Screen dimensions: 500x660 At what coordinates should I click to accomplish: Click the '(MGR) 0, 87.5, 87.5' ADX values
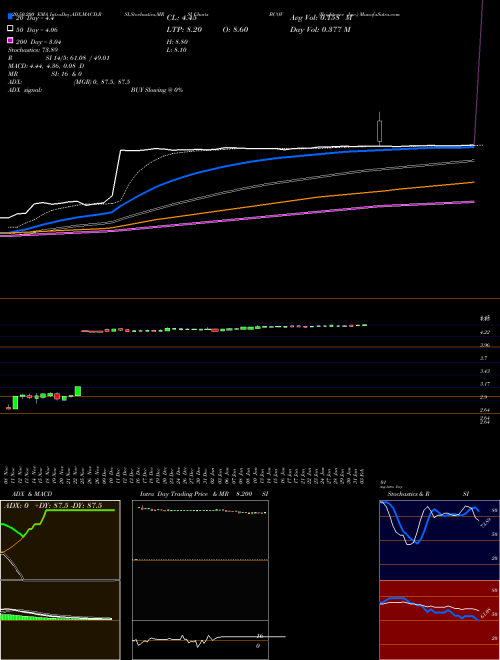(102, 82)
